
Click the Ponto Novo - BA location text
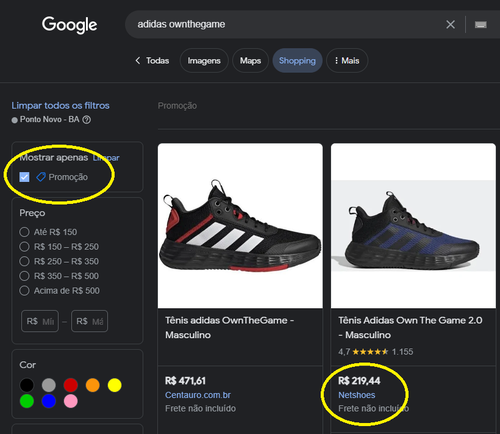pyautogui.click(x=49, y=119)
